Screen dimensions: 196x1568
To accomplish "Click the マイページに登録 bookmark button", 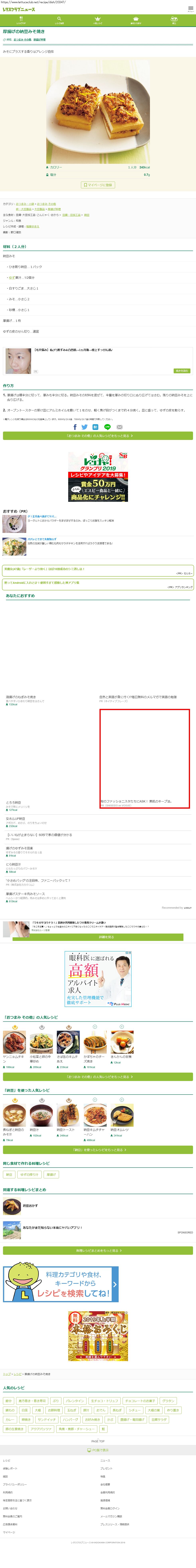I will [98, 184].
